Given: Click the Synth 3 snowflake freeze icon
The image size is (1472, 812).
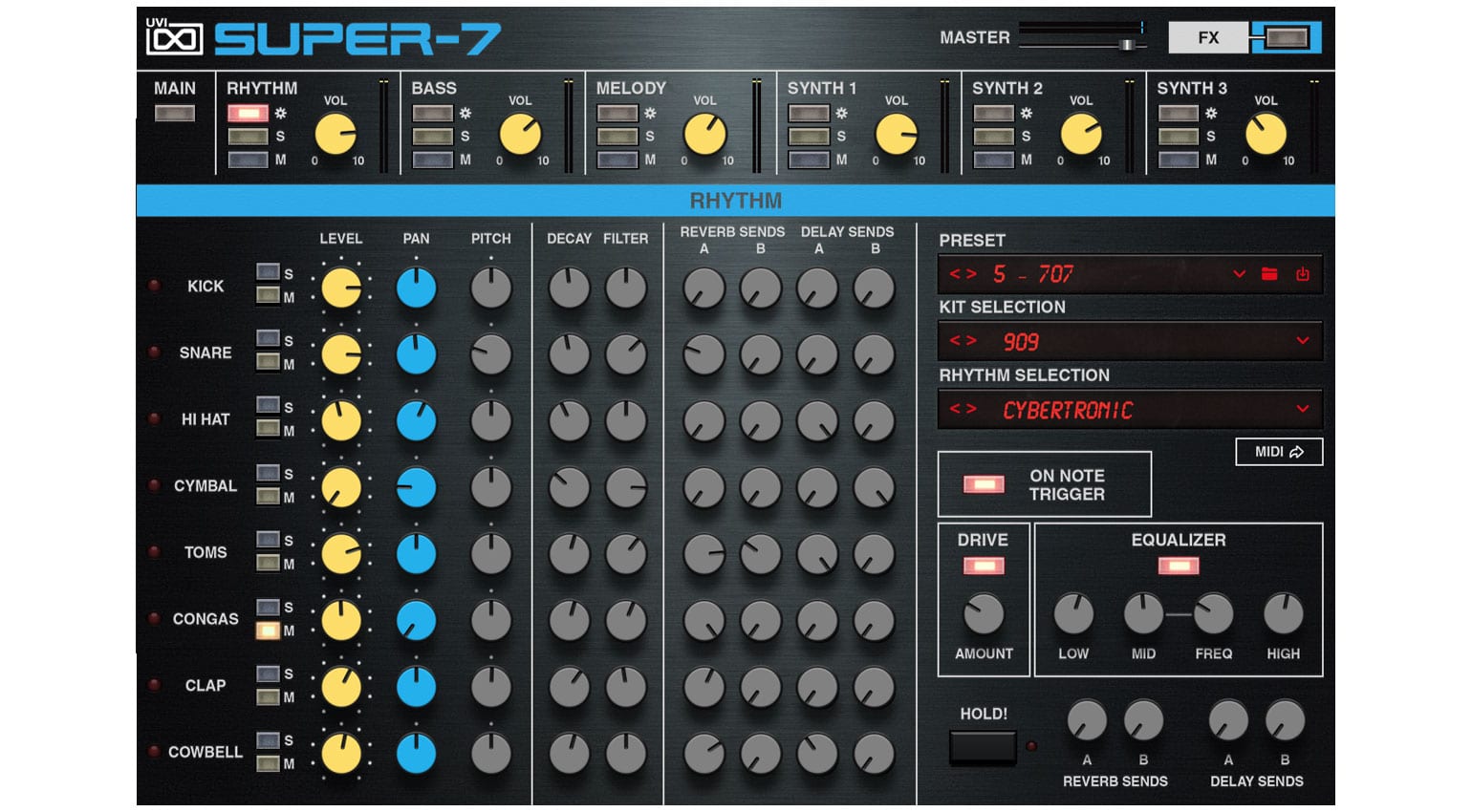Looking at the screenshot, I should [x=1211, y=113].
